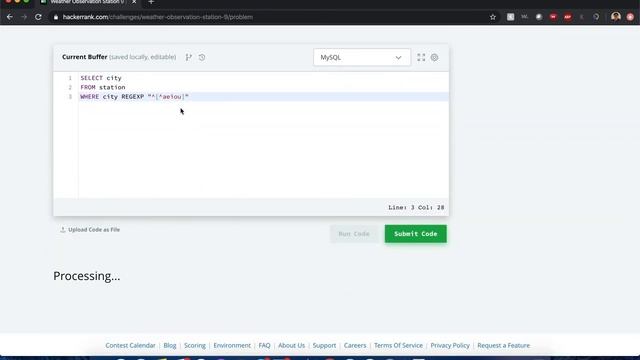Viewport: 640px width, 360px height.
Task: Open Terms Of Service footer link
Action: (x=398, y=345)
